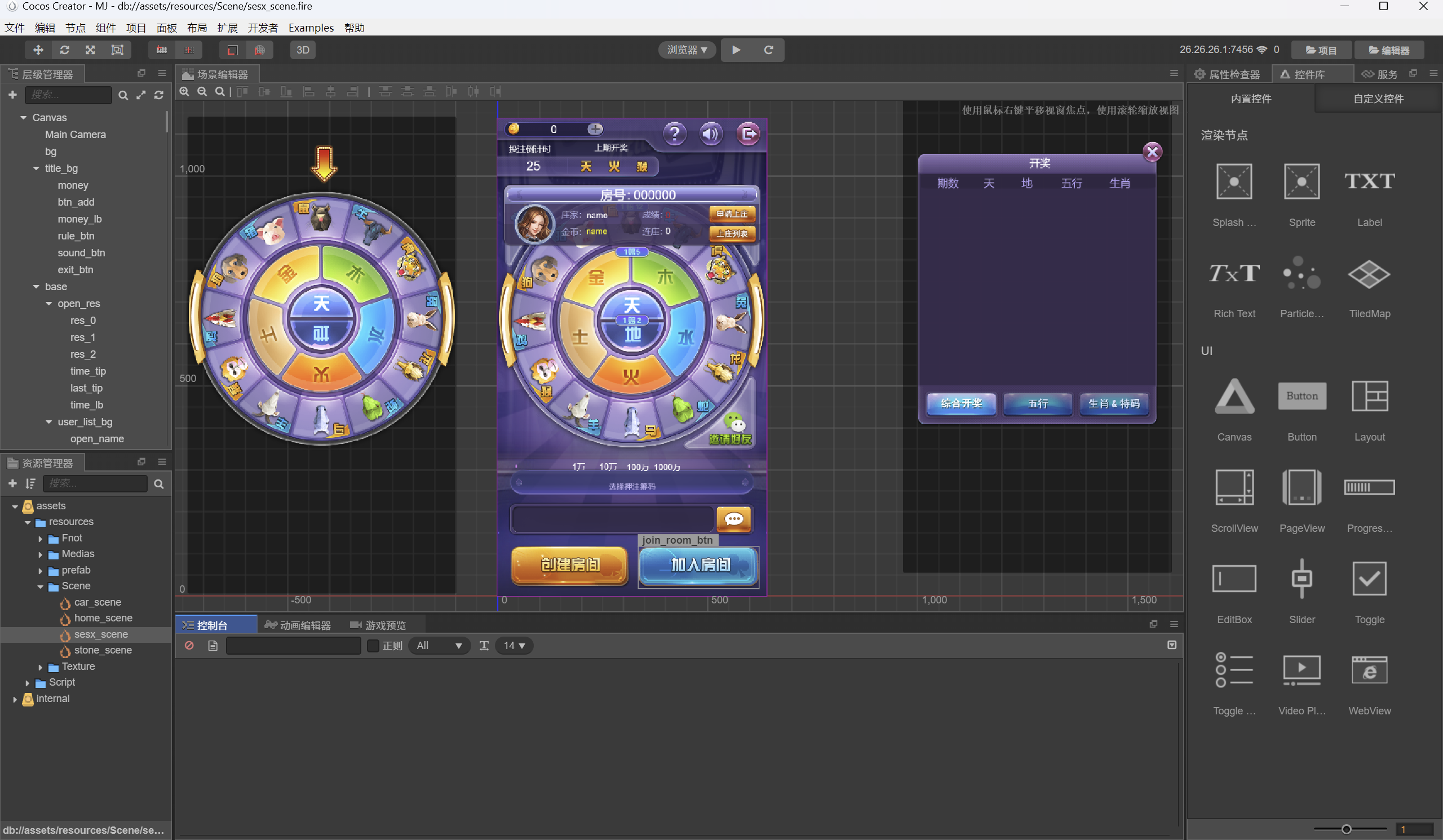Open the 自定义控件 tab
The image size is (1443, 840).
pyautogui.click(x=1378, y=99)
